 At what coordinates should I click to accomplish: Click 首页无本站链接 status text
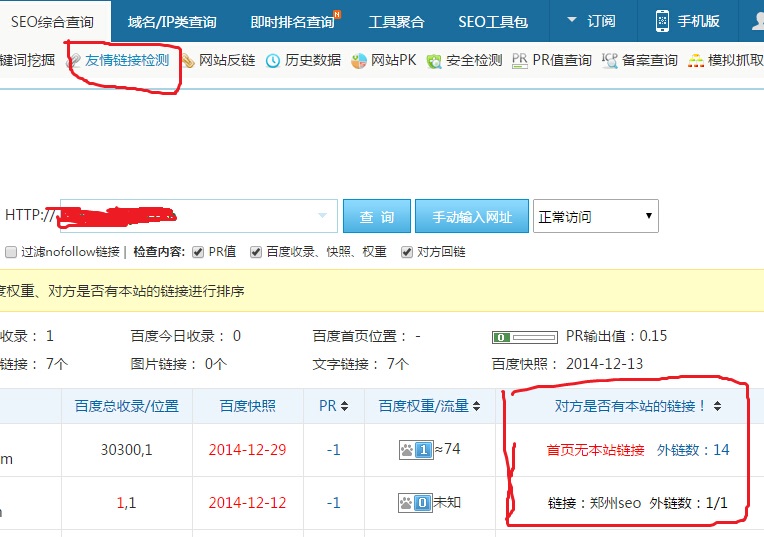click(x=595, y=450)
